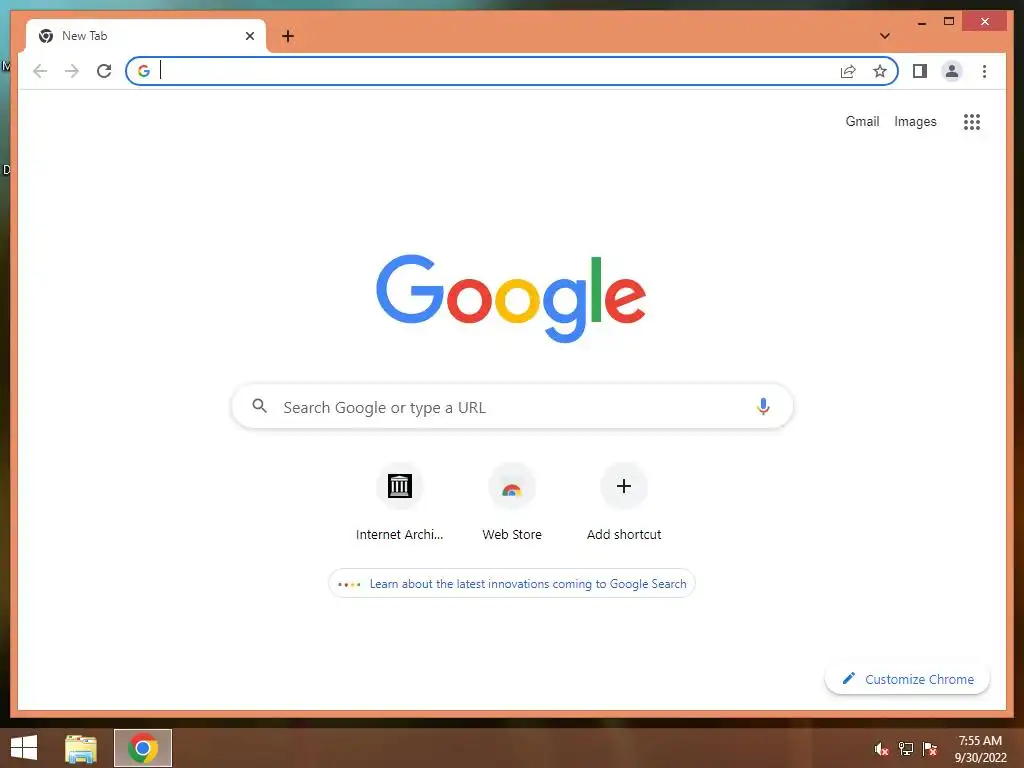Viewport: 1024px width, 768px height.
Task: Minimize the Chrome window
Action: [x=921, y=22]
